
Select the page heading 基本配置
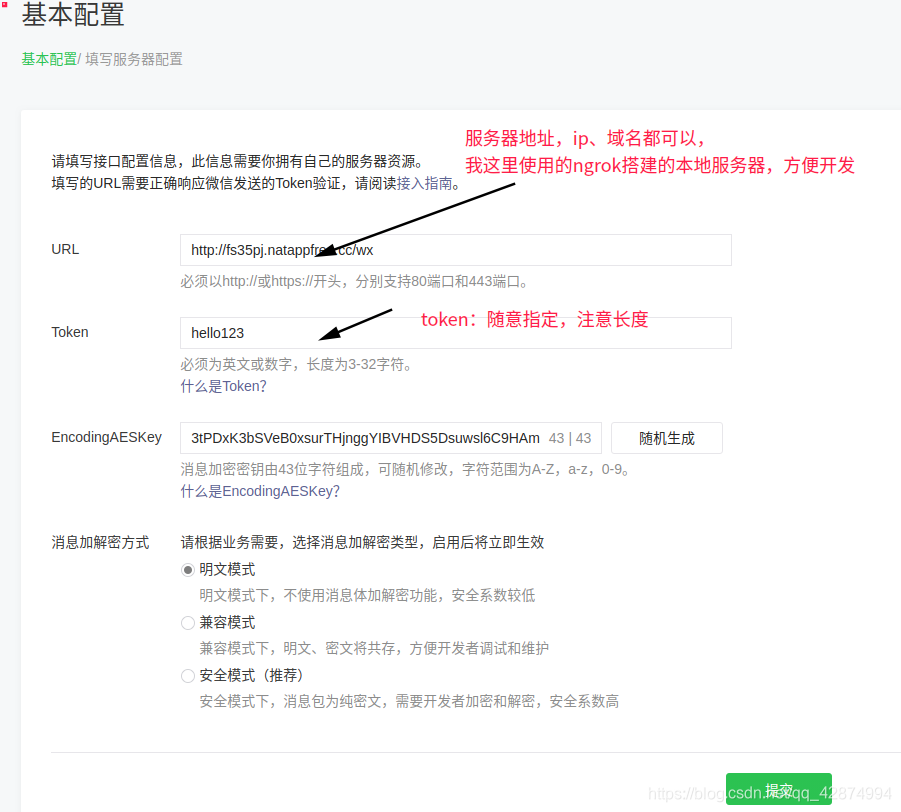[x=73, y=14]
